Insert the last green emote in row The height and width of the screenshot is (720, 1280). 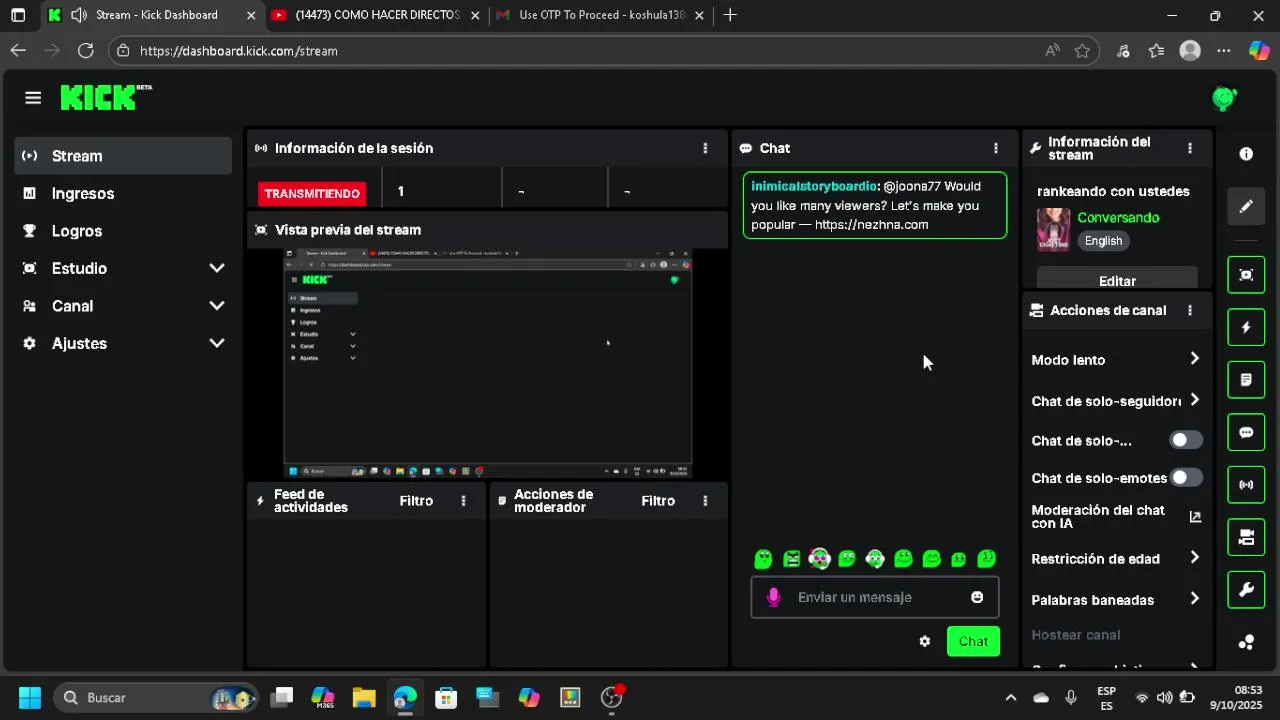(986, 559)
